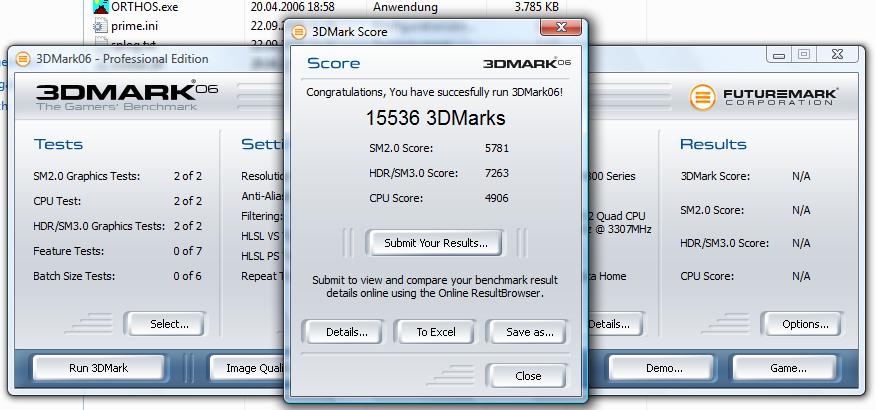
Task: Click the Select... button under Tests
Action: 165,324
